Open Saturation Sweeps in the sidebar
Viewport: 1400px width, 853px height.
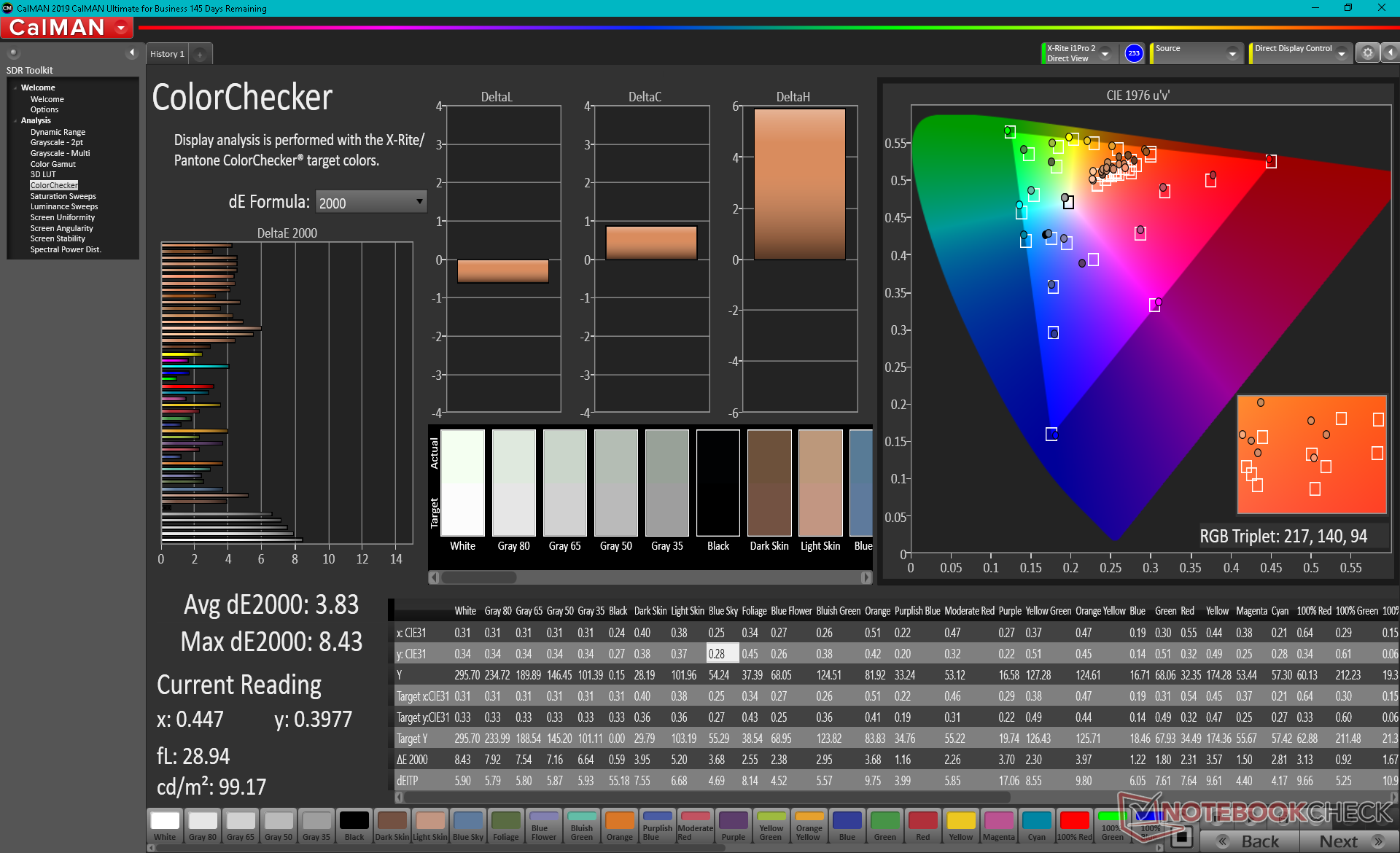[63, 196]
